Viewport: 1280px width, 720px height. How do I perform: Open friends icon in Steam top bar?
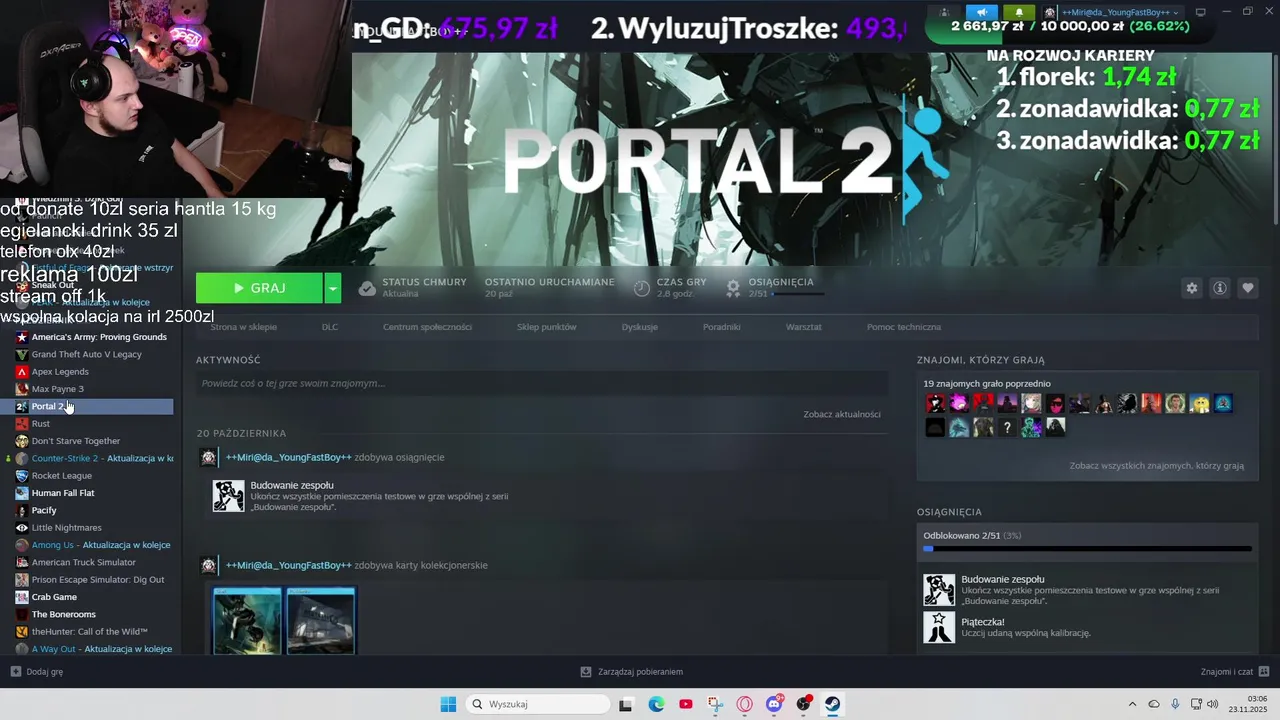pos(944,12)
